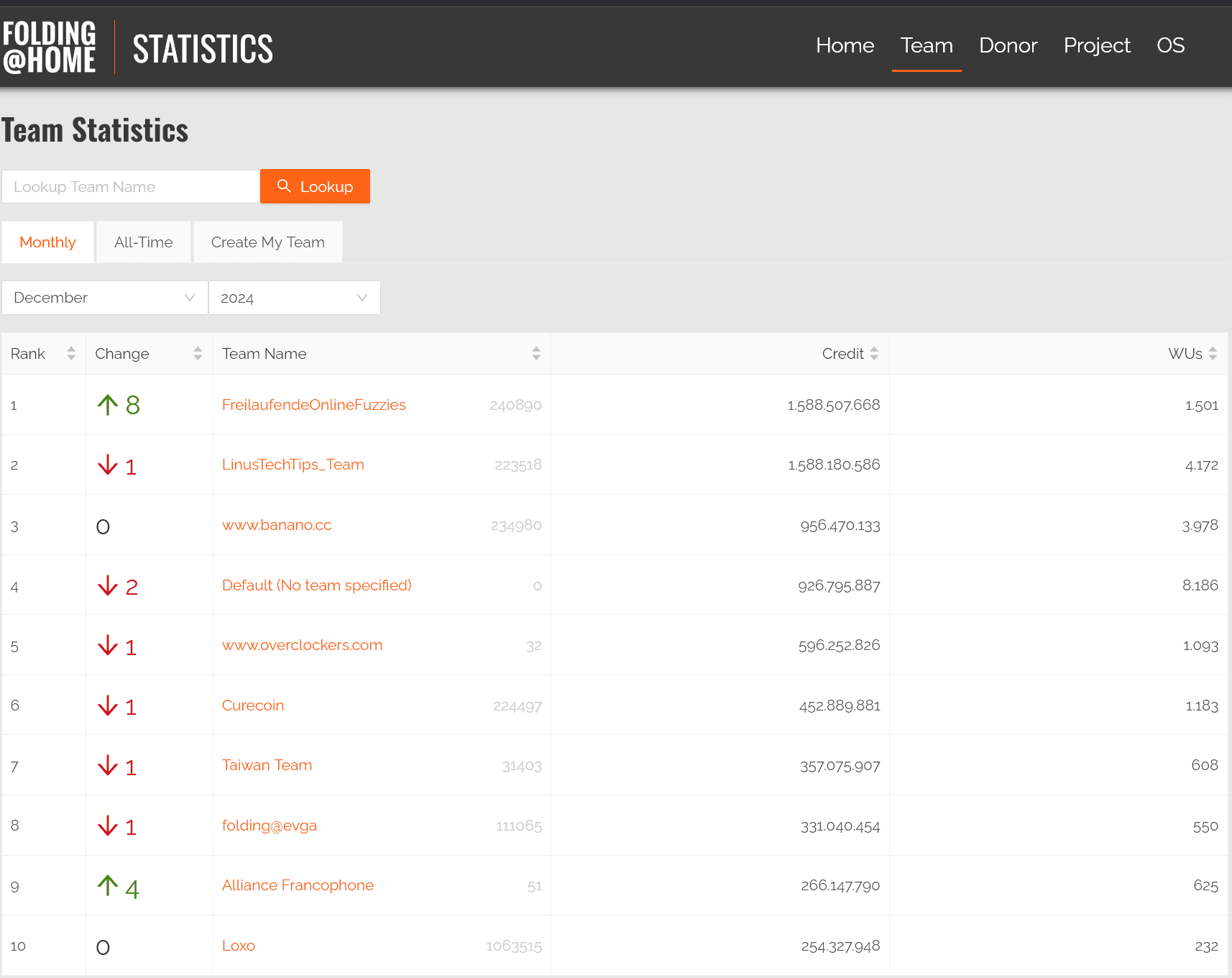This screenshot has width=1232, height=978.
Task: Click credit value 254.327.948
Action: tap(841, 946)
